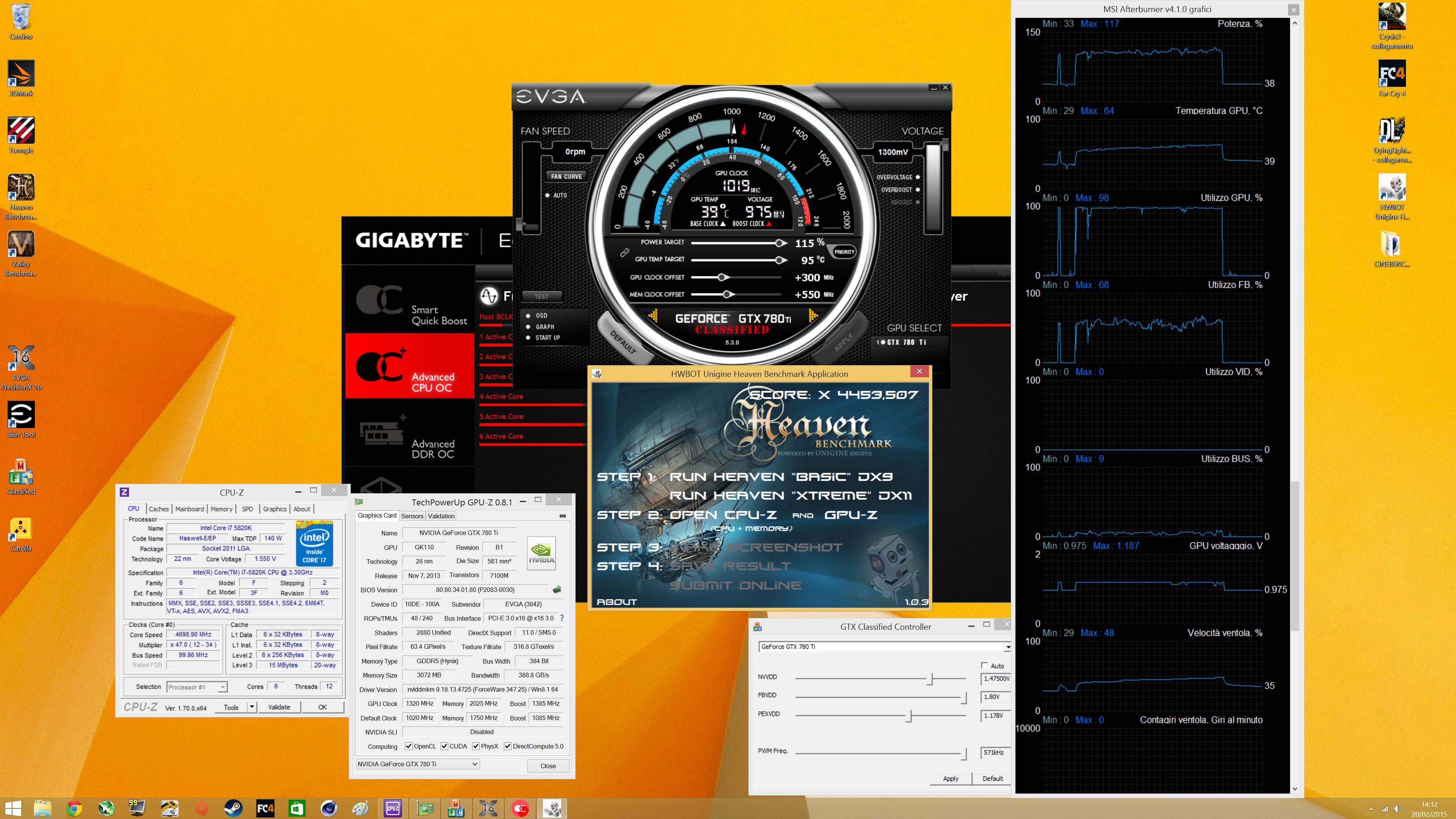Image resolution: width=1456 pixels, height=819 pixels.
Task: Open the Sensors tab in GPU-Z
Action: [412, 516]
